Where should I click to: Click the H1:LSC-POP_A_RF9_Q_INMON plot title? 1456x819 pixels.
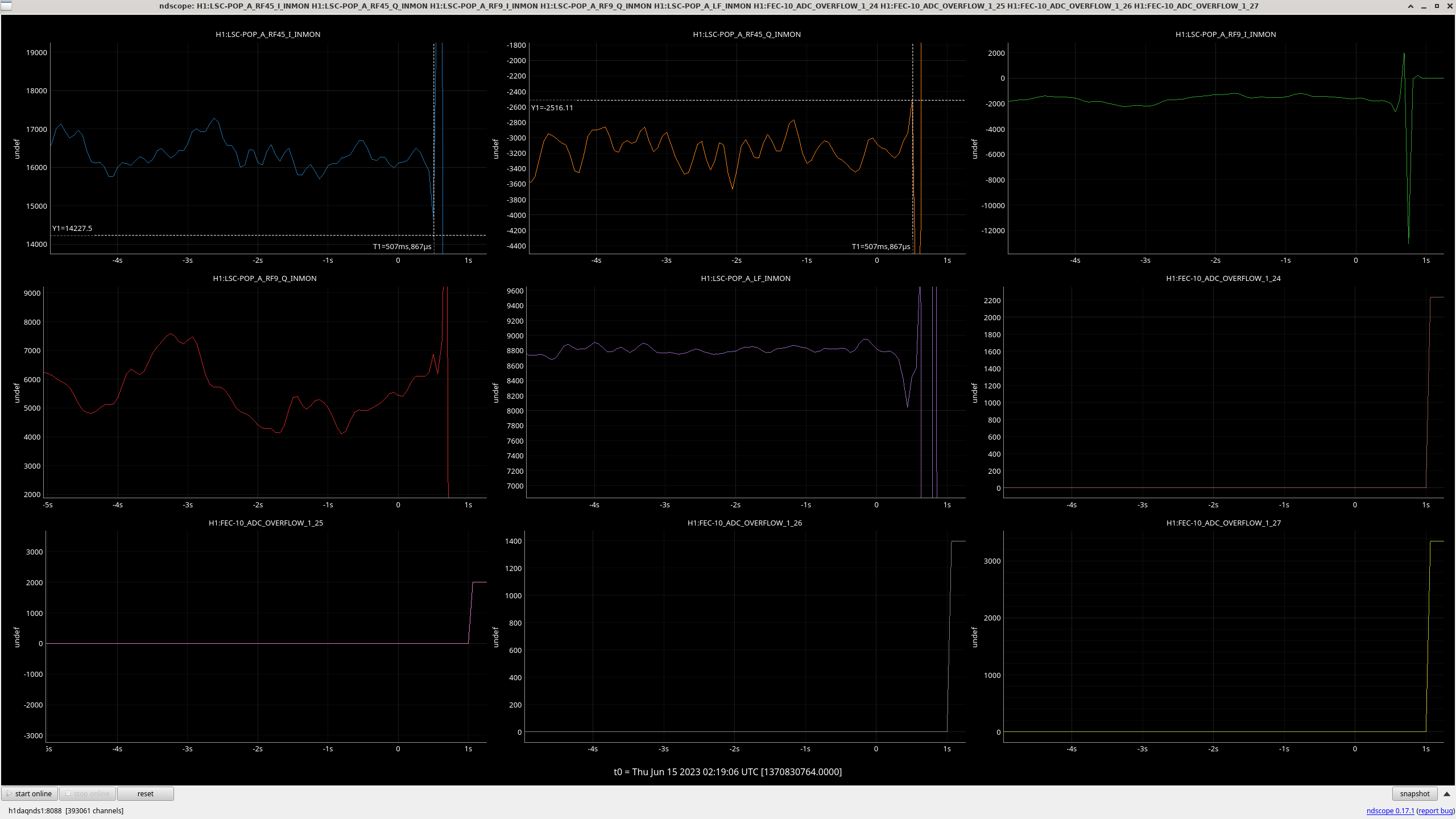point(264,278)
